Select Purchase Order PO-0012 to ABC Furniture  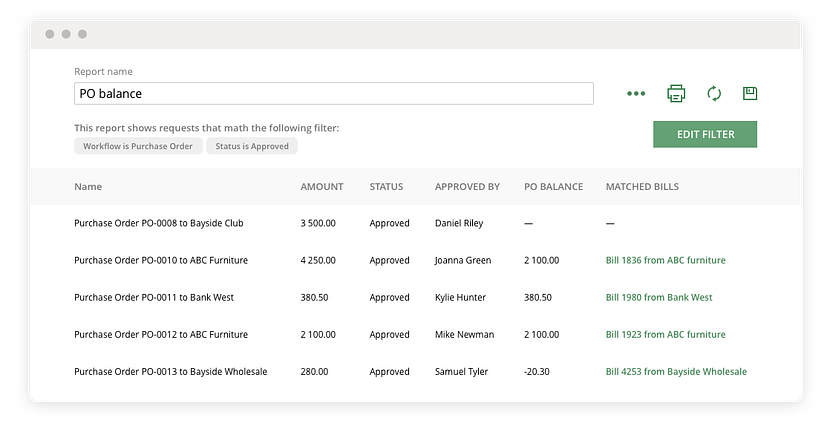(161, 335)
